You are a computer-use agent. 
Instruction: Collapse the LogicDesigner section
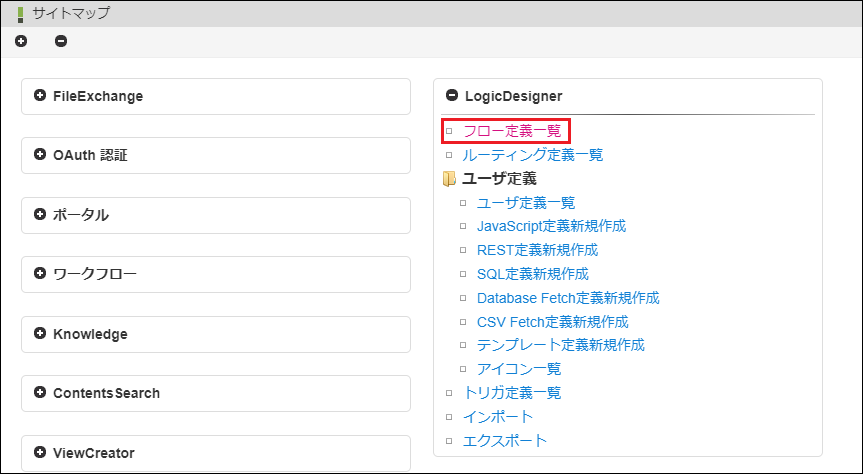click(452, 96)
